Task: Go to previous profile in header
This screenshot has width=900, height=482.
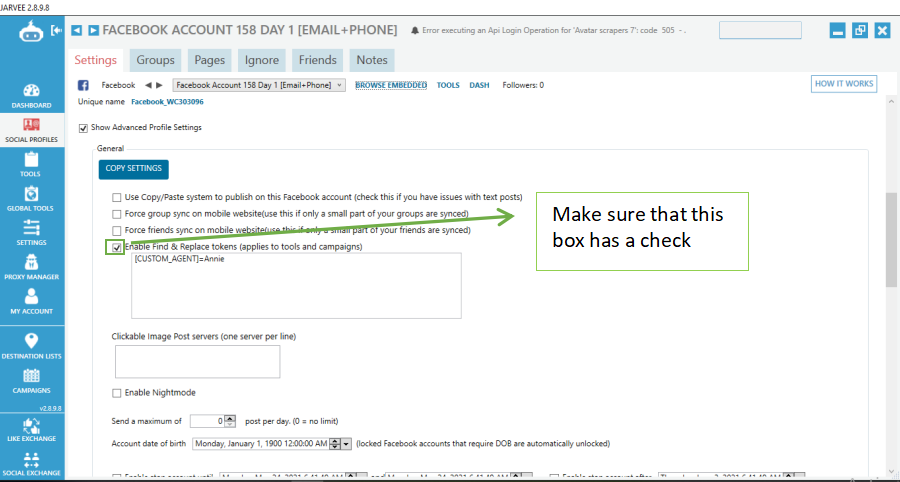Action: pyautogui.click(x=76, y=30)
